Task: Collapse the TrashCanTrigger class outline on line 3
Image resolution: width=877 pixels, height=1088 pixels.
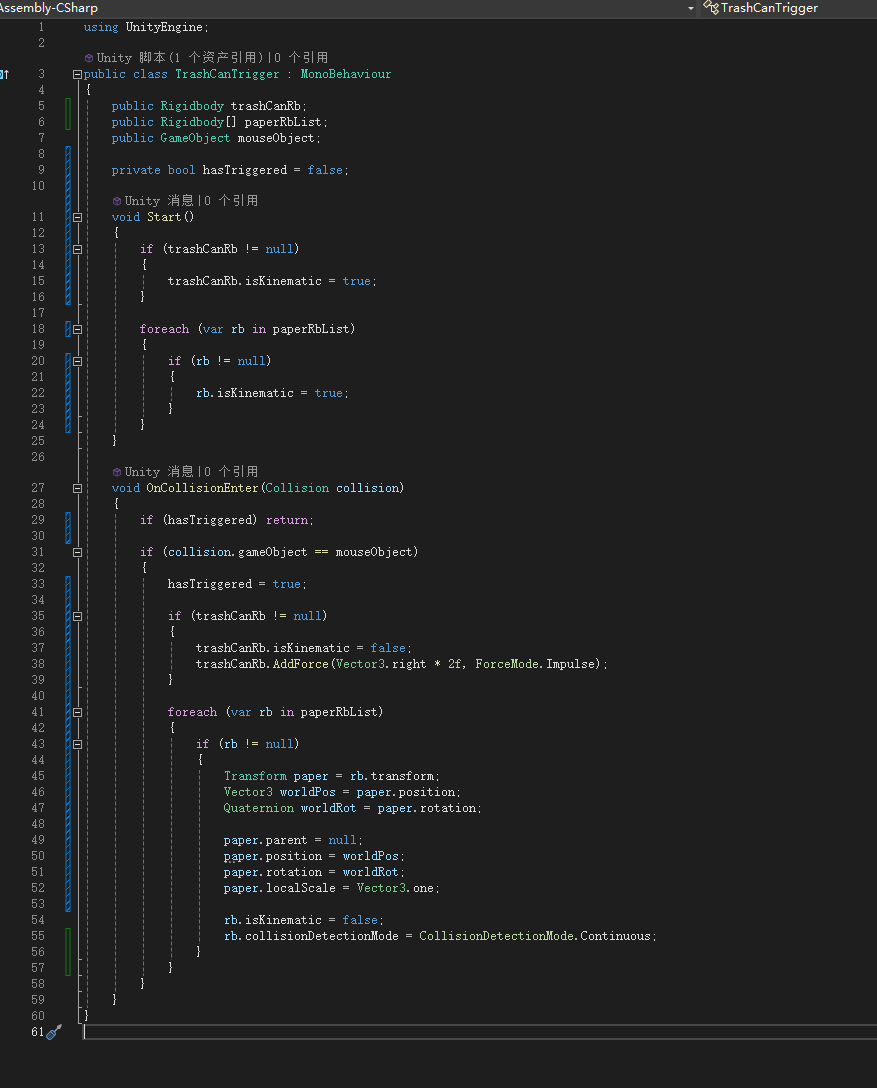Action: pos(77,74)
